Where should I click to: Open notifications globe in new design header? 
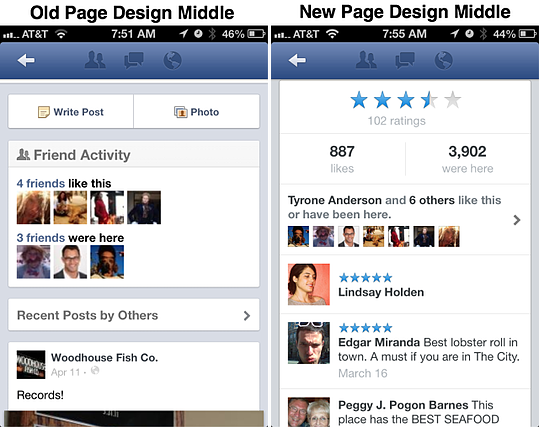443,60
